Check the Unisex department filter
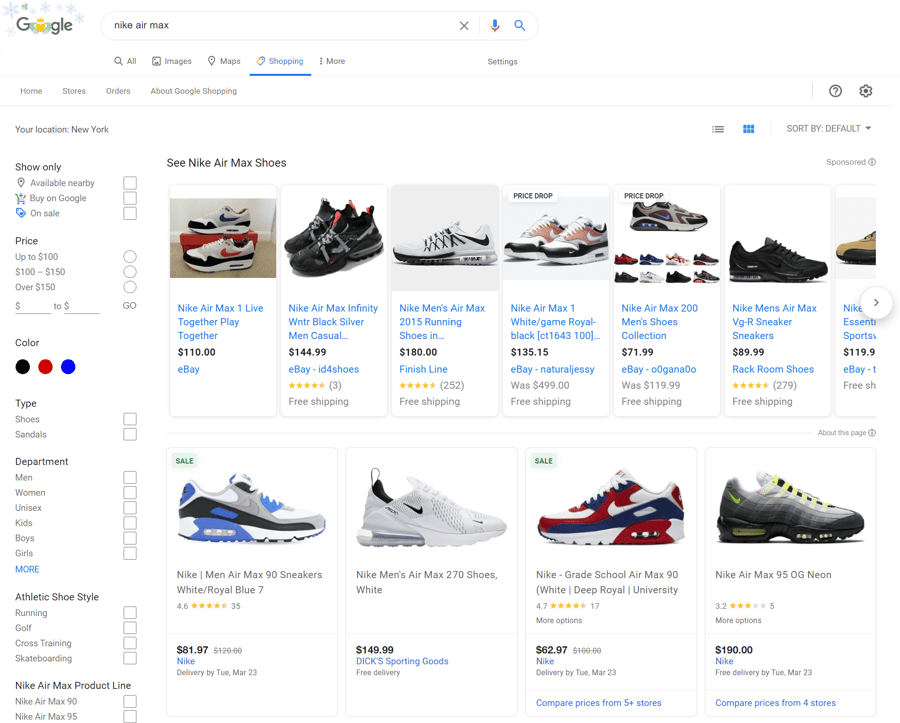Viewport: 900px width, 723px height. pos(130,508)
